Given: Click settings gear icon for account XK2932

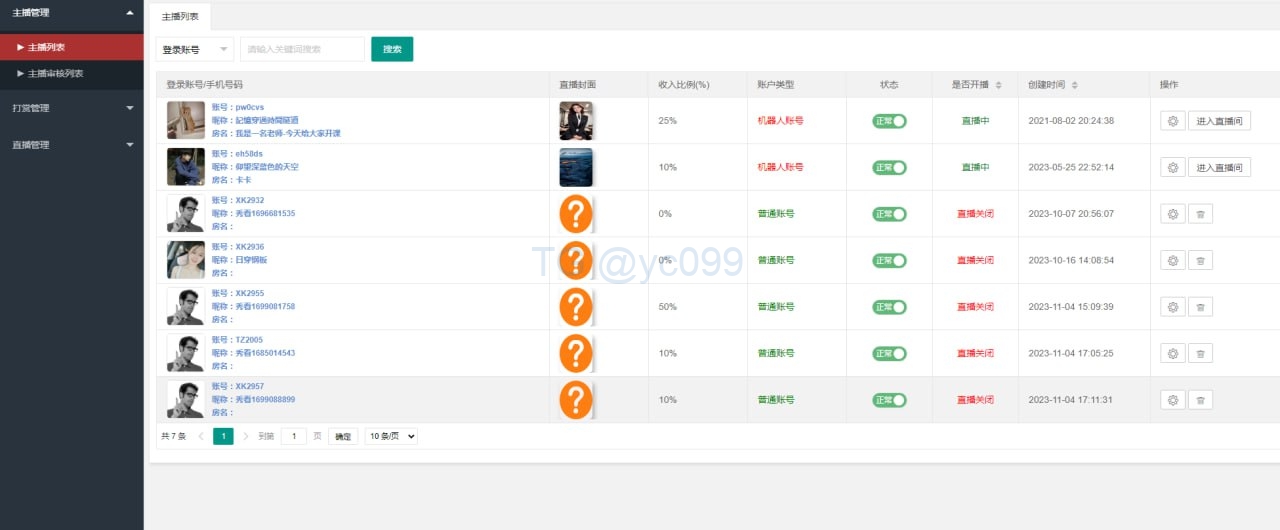Looking at the screenshot, I should 1172,214.
